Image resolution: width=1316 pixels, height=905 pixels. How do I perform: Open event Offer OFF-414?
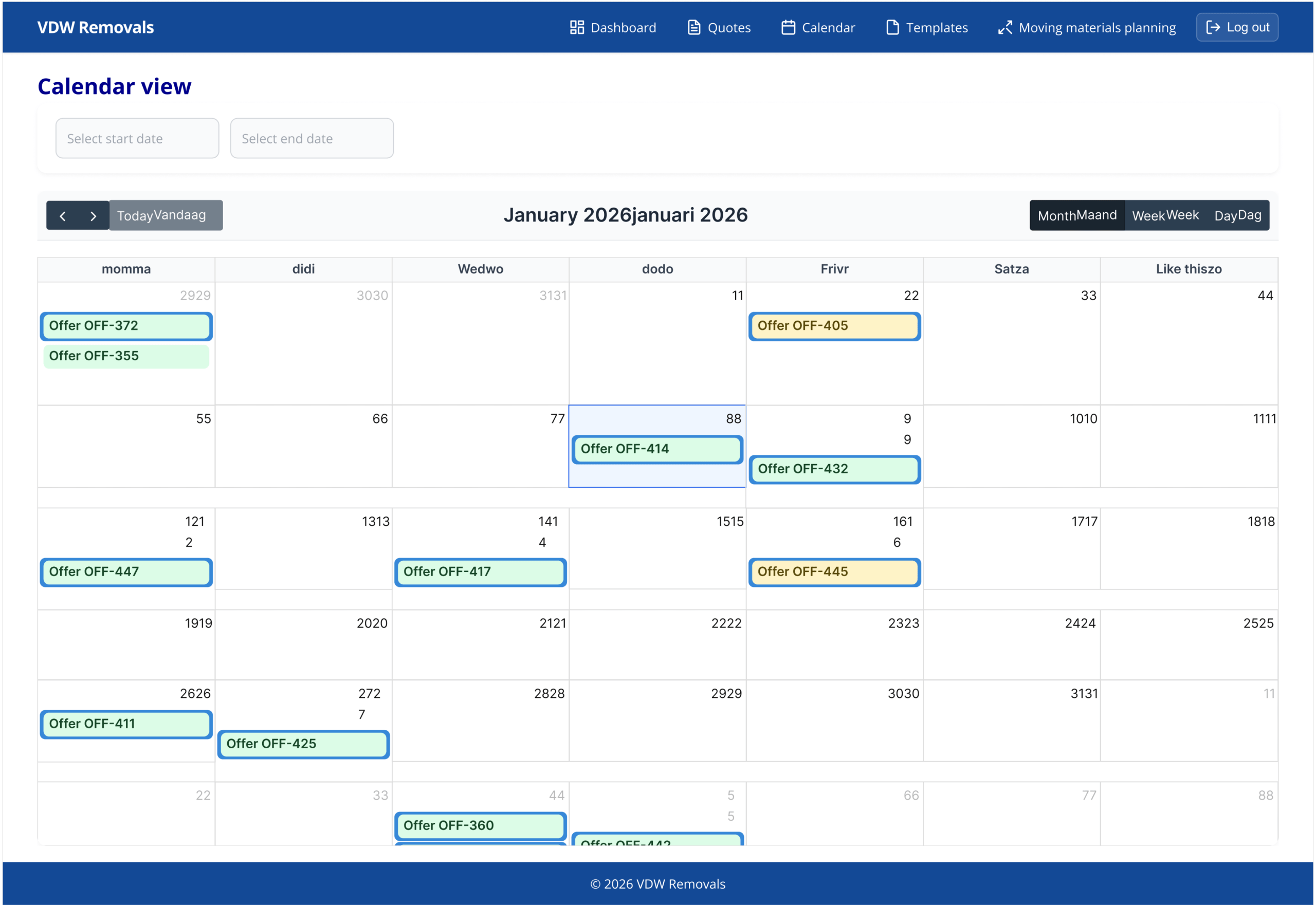(x=657, y=449)
